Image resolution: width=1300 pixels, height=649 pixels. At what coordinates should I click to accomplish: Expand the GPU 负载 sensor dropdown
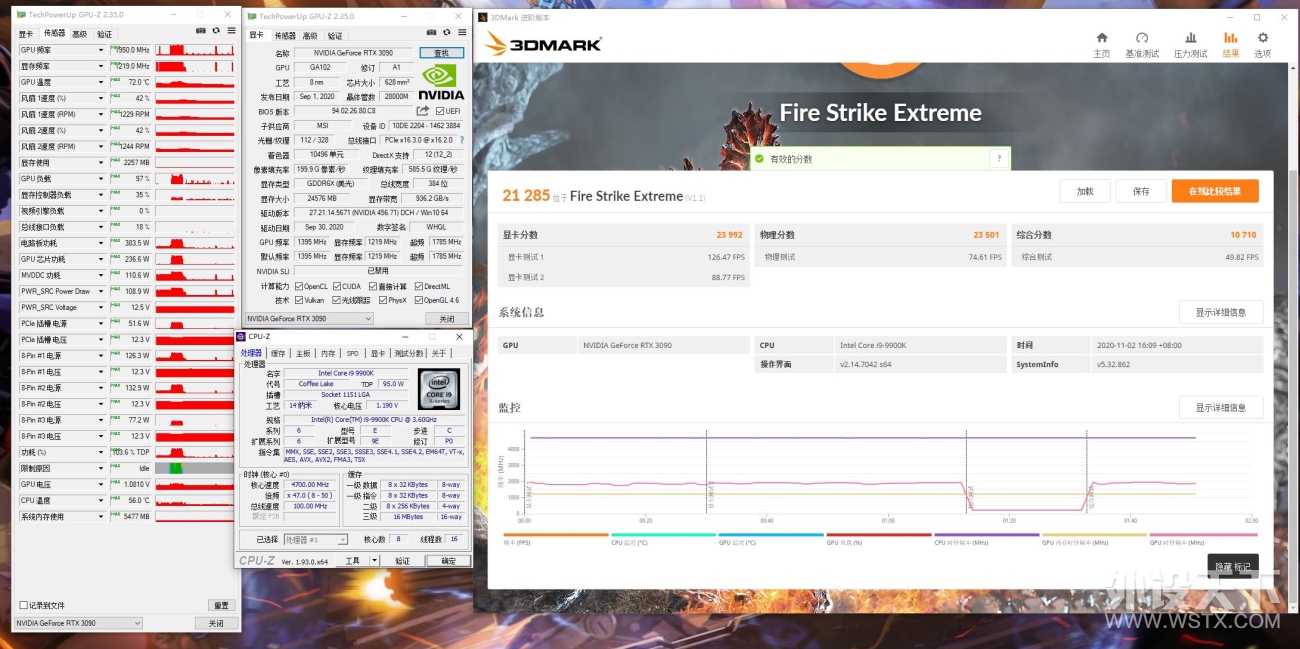[x=100, y=178]
